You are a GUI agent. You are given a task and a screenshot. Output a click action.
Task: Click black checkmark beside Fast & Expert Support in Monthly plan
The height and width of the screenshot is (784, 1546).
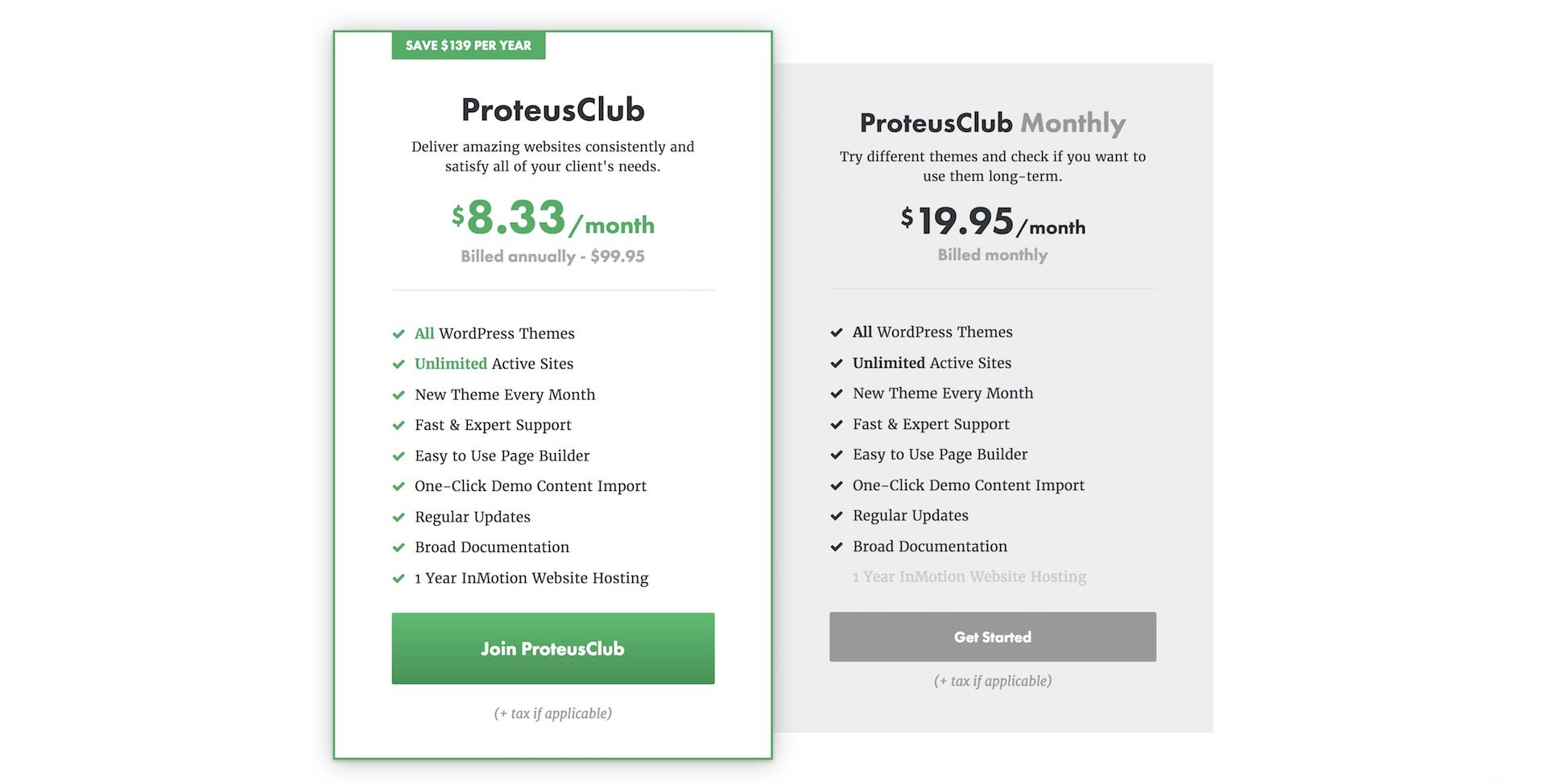[836, 424]
